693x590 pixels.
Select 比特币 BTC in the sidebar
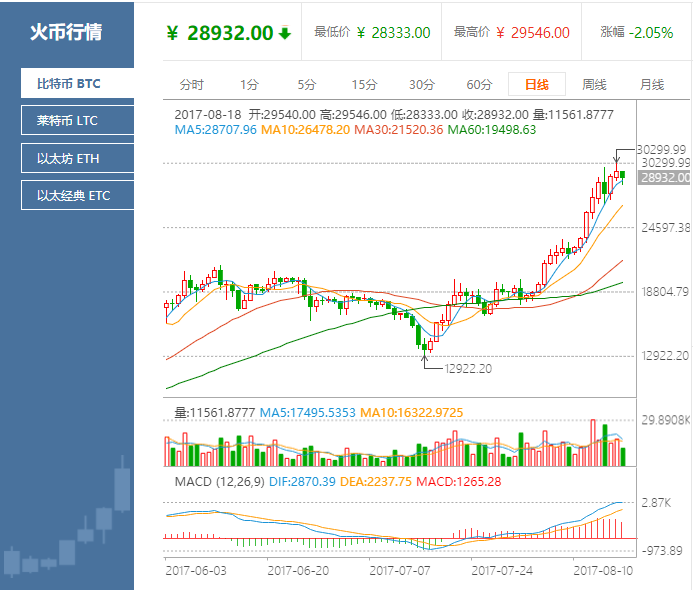pos(77,84)
